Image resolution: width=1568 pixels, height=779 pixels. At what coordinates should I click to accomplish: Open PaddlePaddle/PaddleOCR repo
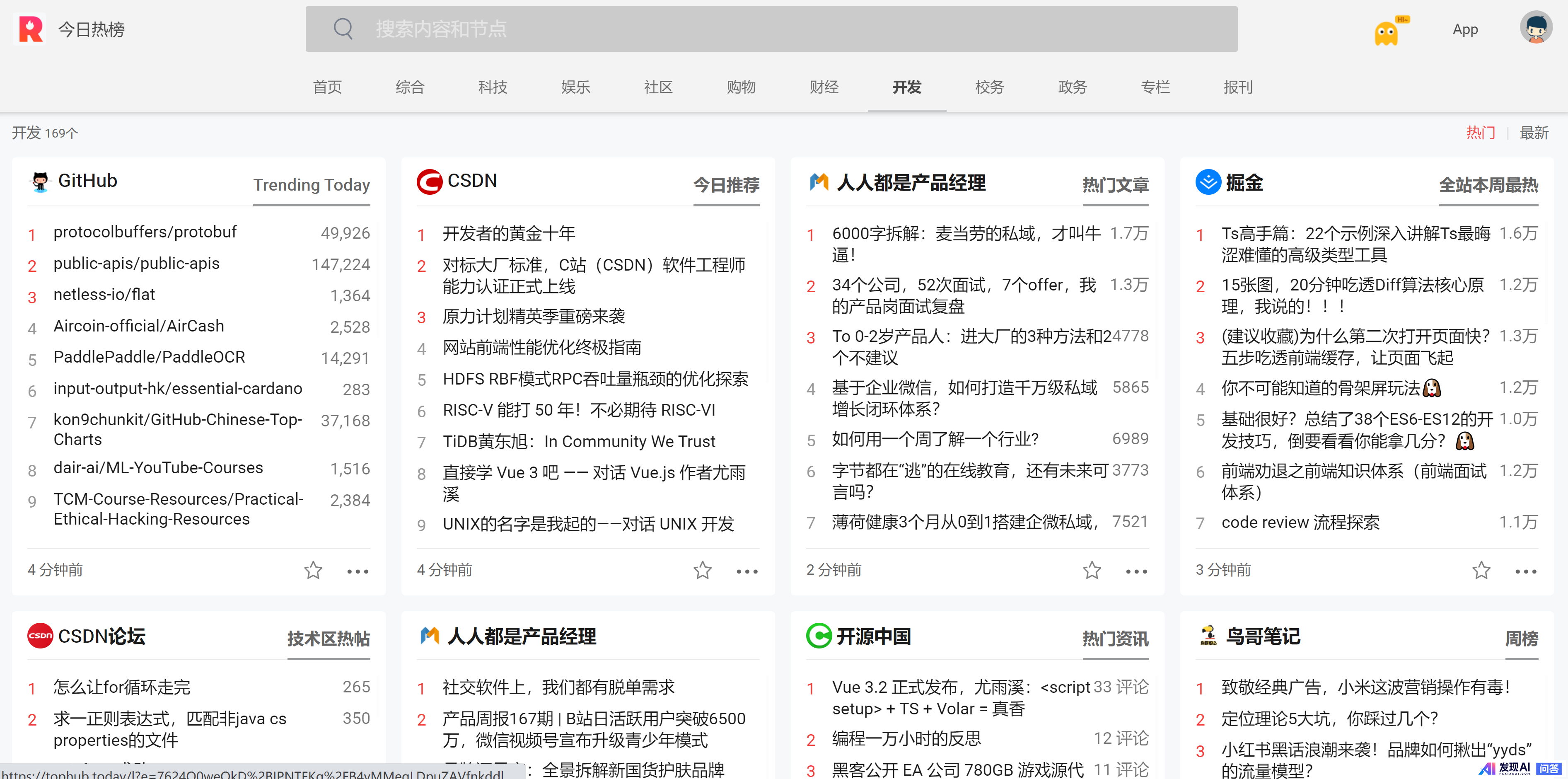pyautogui.click(x=149, y=357)
